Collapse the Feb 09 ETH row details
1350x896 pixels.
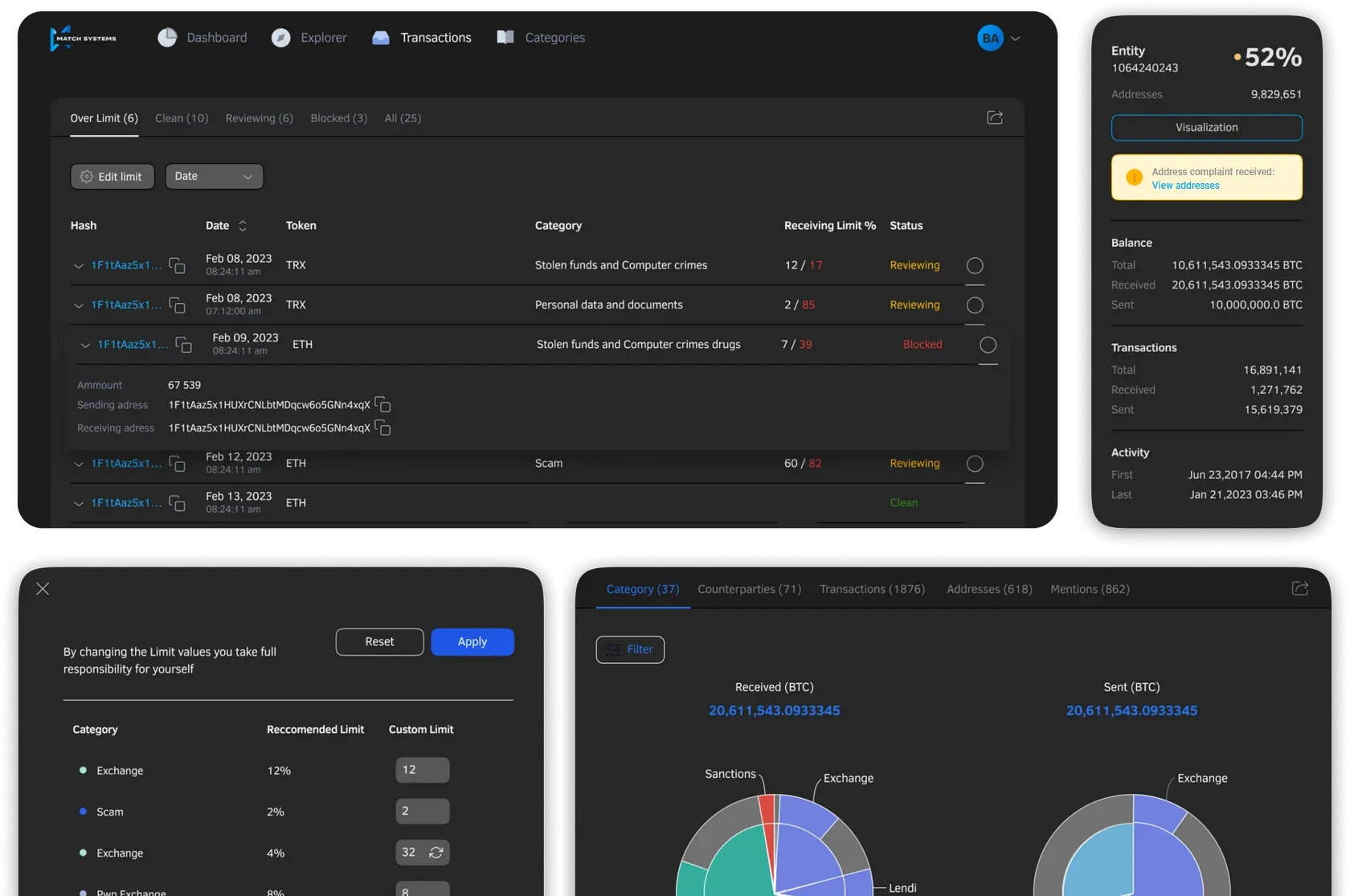[85, 345]
